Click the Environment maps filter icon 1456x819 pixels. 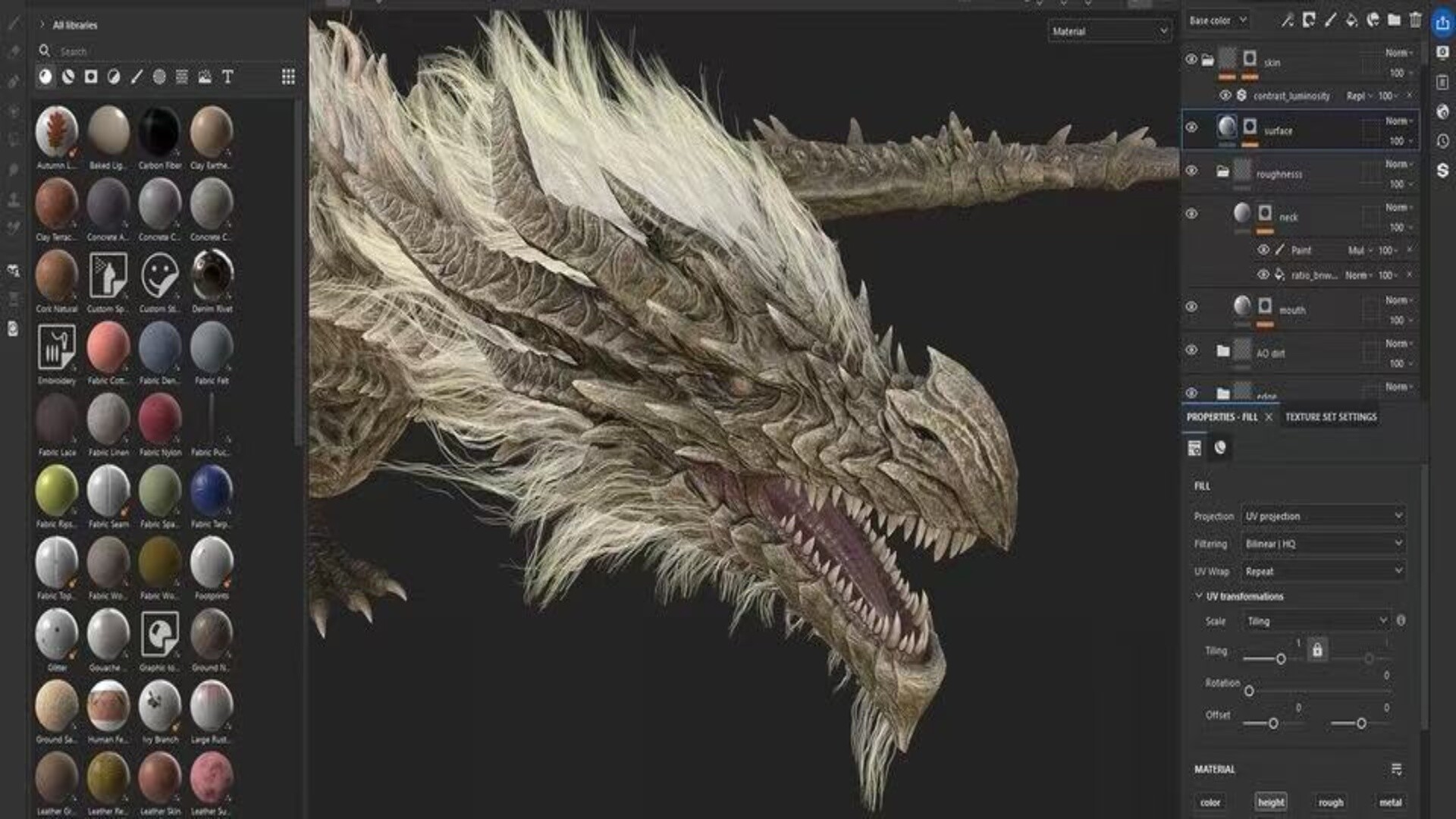click(205, 77)
